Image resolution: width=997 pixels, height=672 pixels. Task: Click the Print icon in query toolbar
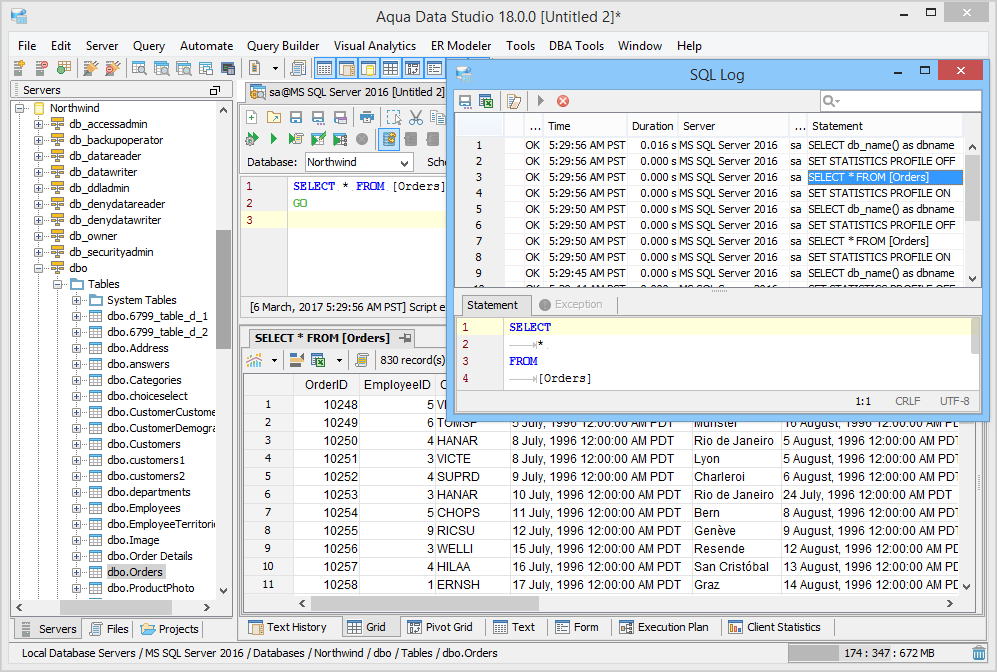[367, 117]
